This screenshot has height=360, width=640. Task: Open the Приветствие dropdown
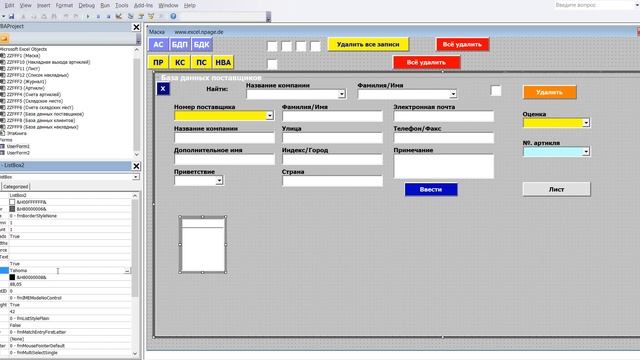[219, 180]
